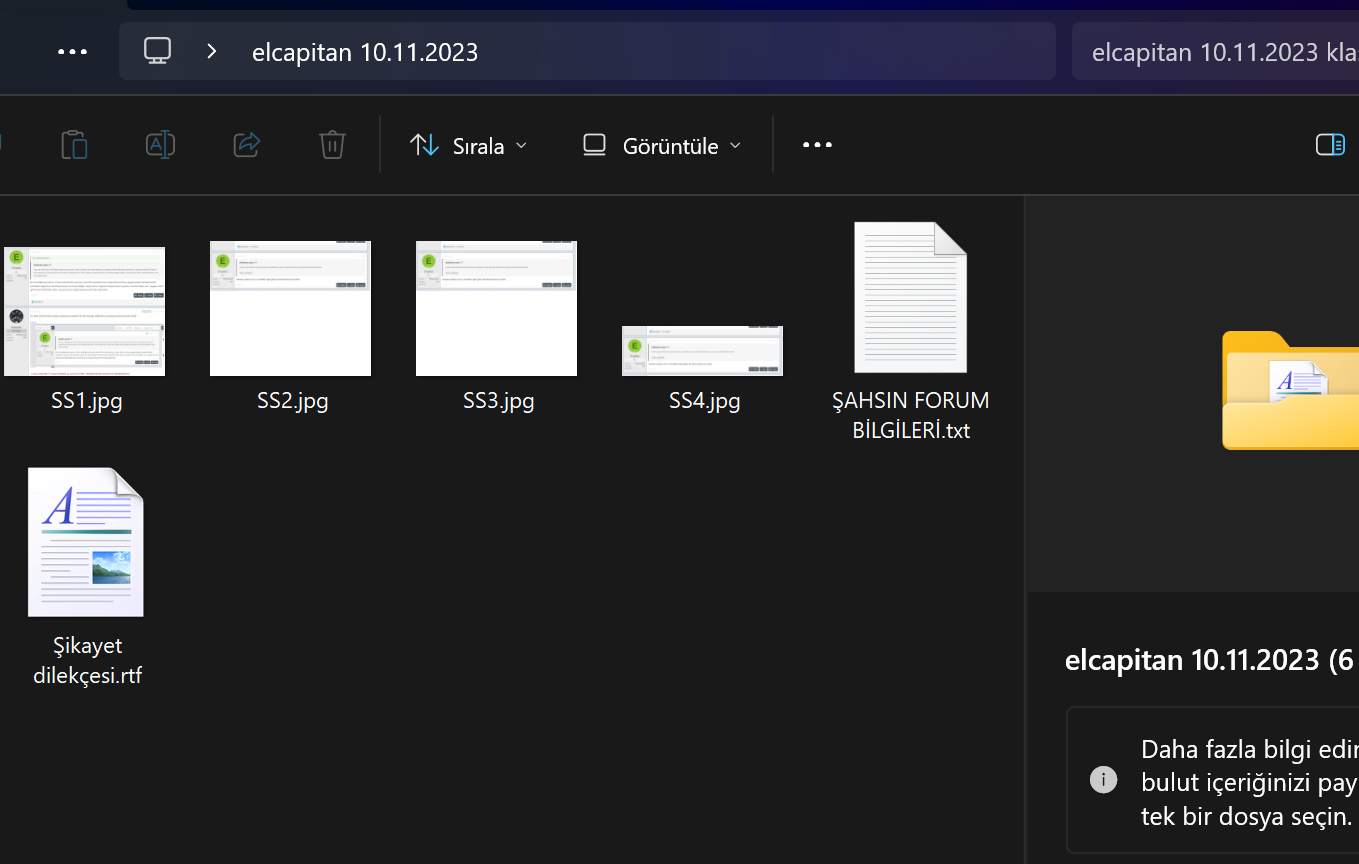This screenshot has height=864, width=1359.
Task: Toggle the details pane icon
Action: (x=1330, y=145)
